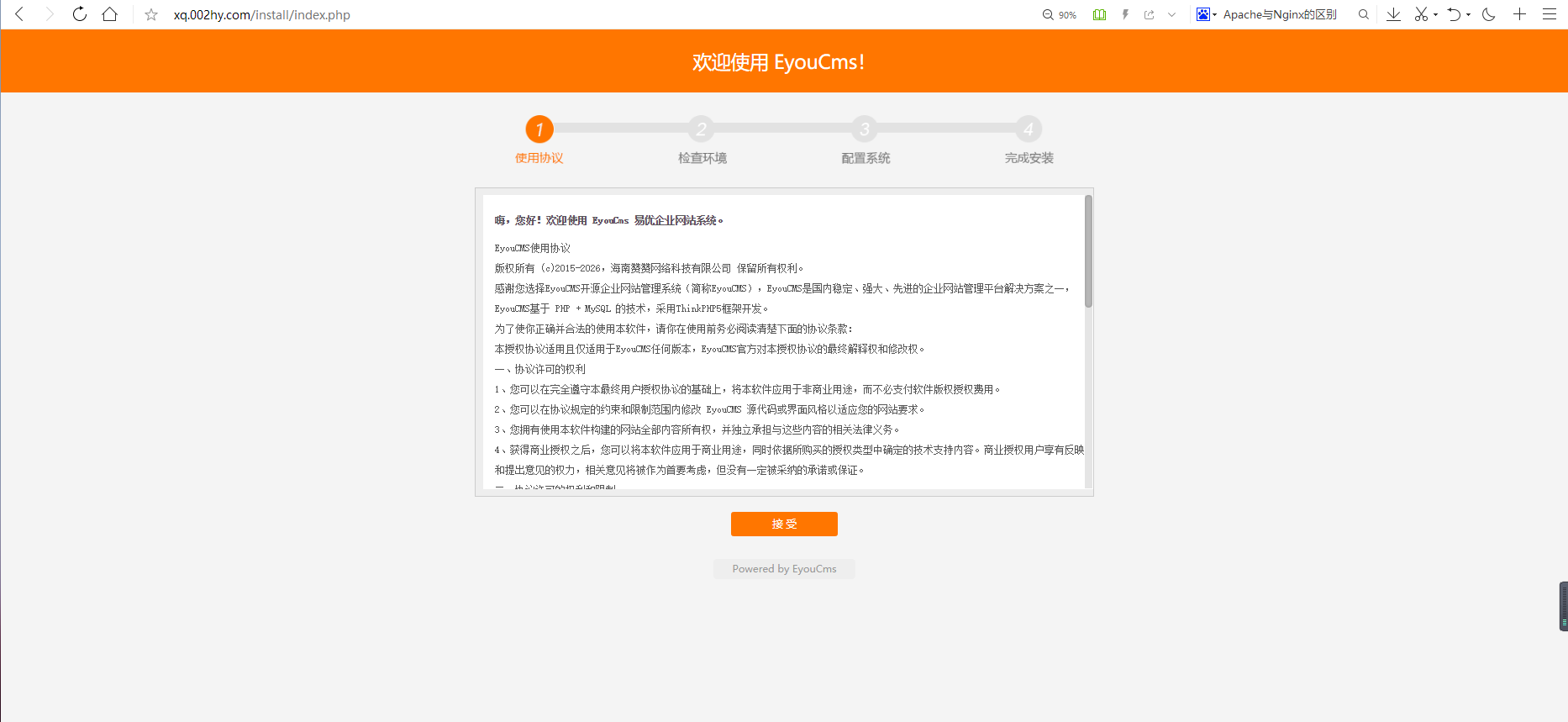Click the 90% zoom level indicator
The image size is (1568, 722).
pos(1060,15)
